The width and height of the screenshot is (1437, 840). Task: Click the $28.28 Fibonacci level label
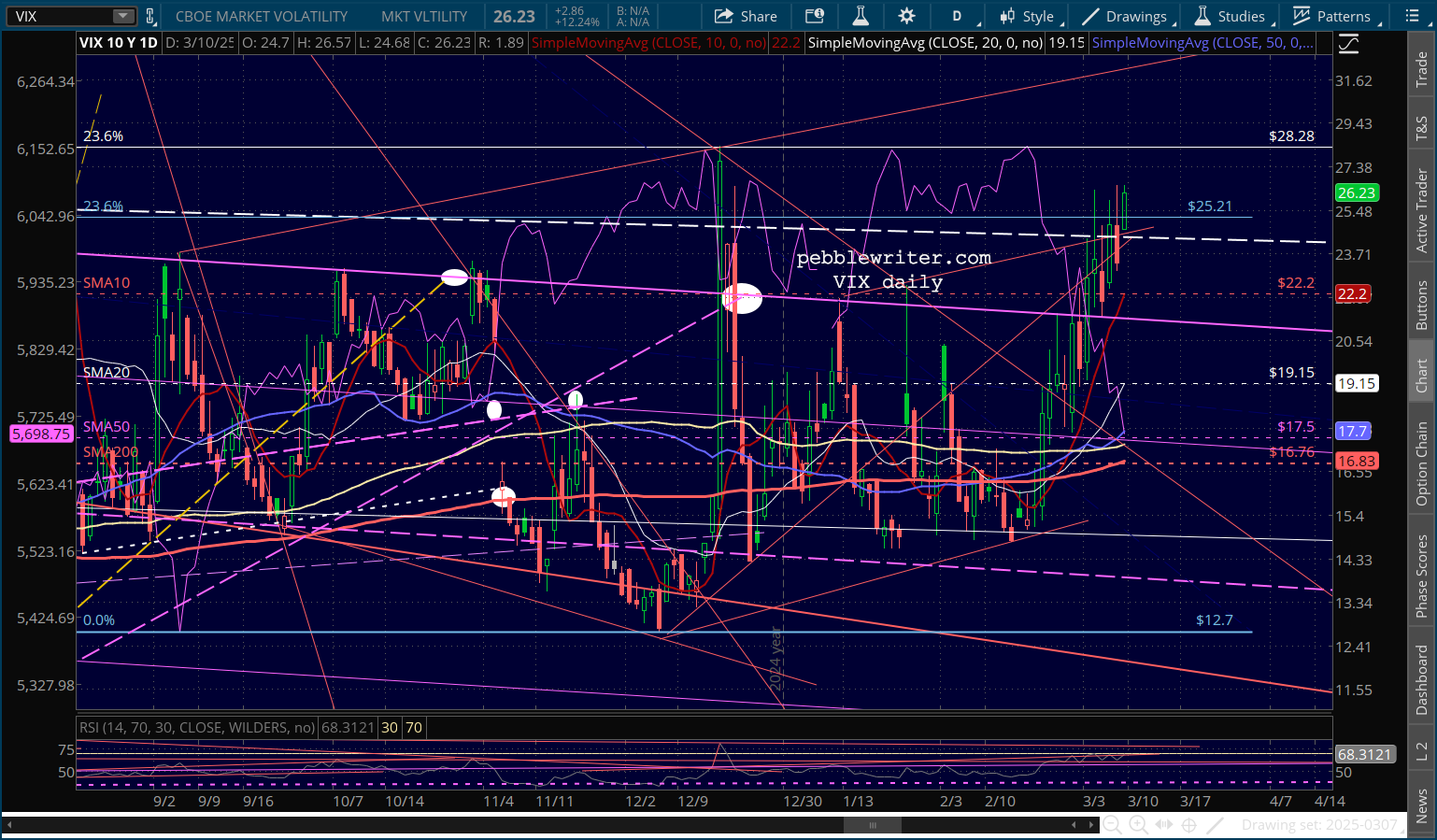coord(1291,135)
